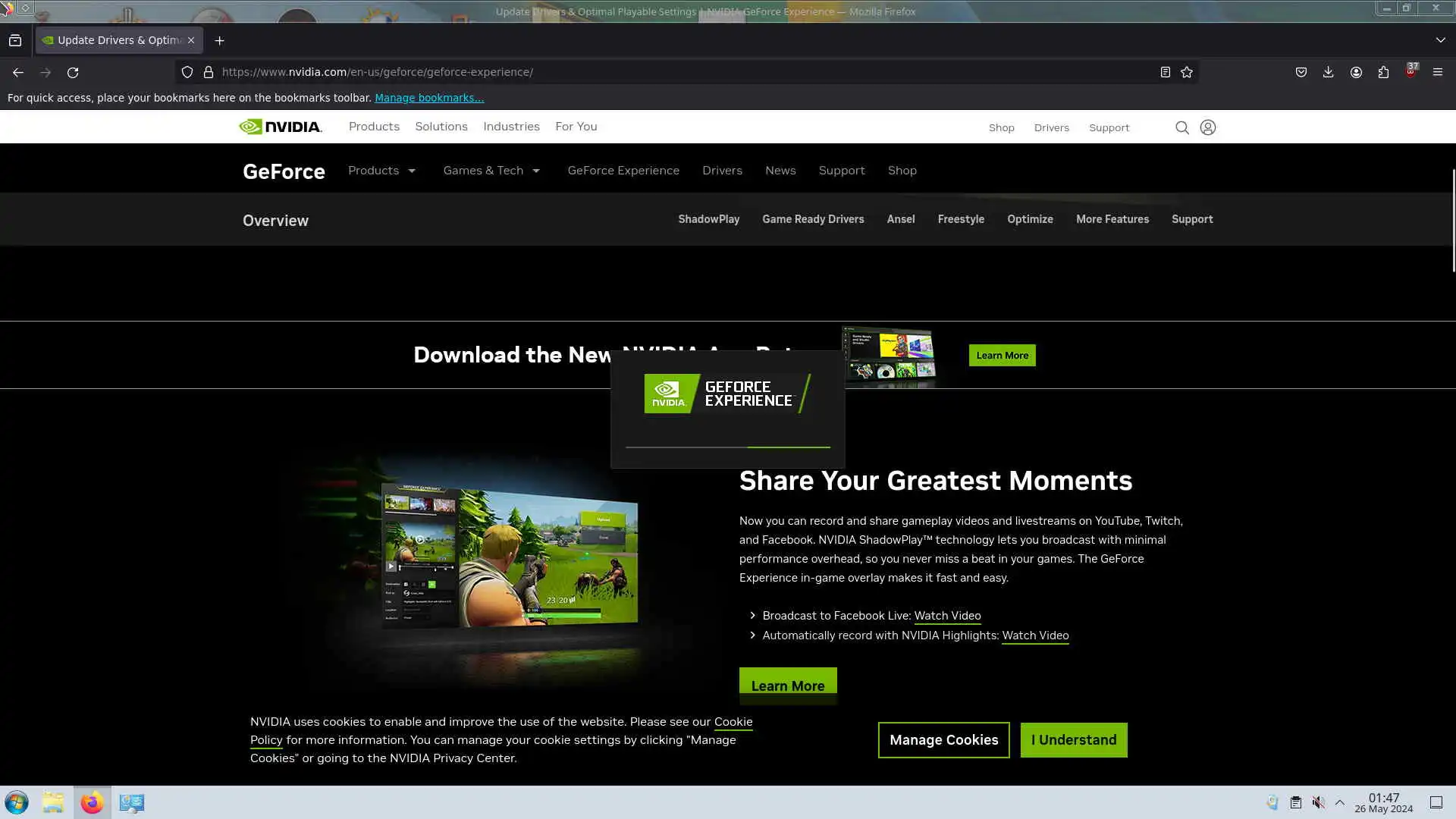
Task: Open Game Ready Drivers section
Action: [x=813, y=219]
